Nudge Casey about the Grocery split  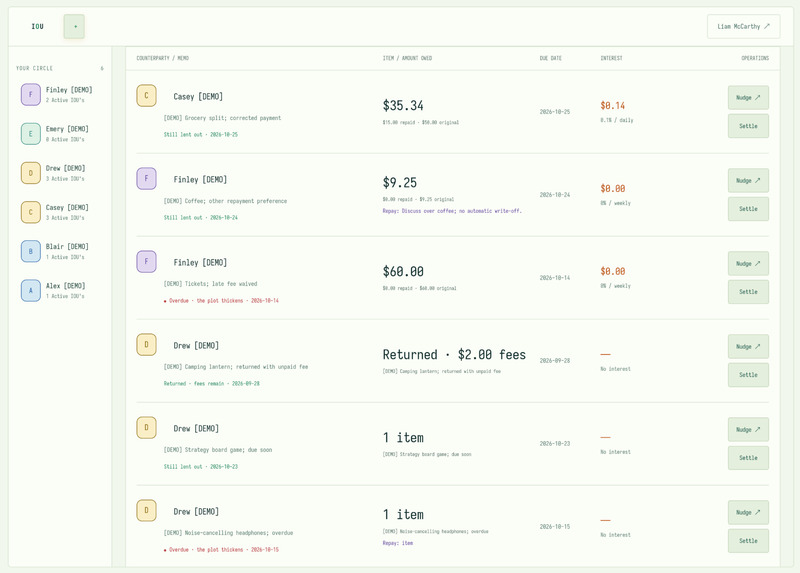click(748, 97)
